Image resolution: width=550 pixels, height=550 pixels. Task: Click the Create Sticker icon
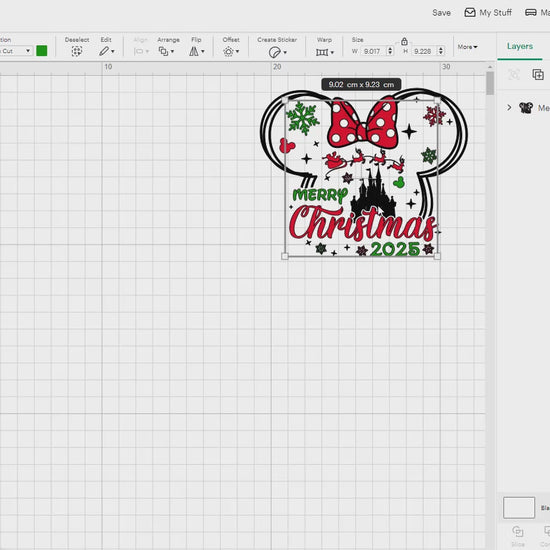[x=277, y=52]
